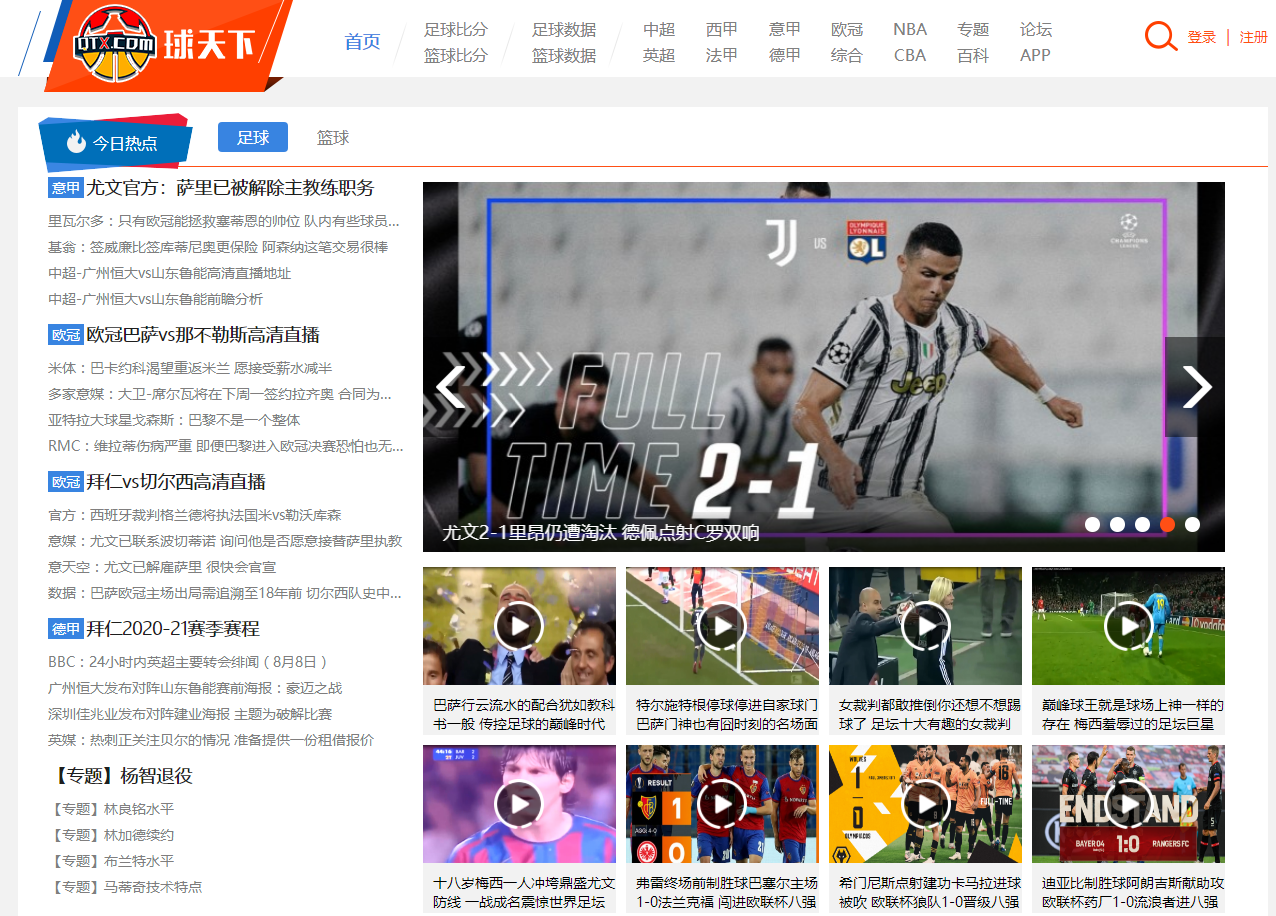The height and width of the screenshot is (916, 1276).
Task: Click the 球天下 QTX.com logo
Action: point(164,43)
